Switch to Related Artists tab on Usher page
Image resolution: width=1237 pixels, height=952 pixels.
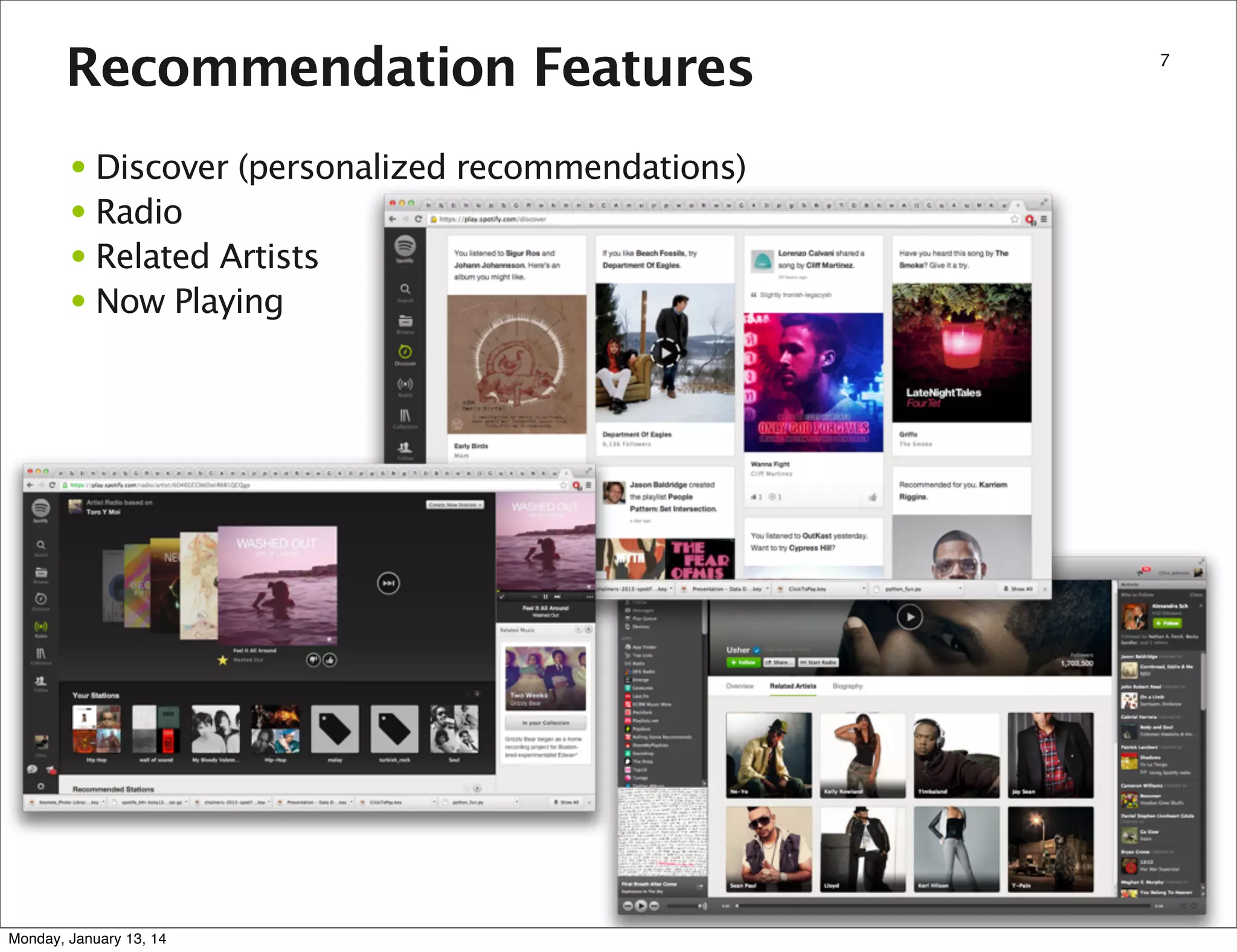792,686
